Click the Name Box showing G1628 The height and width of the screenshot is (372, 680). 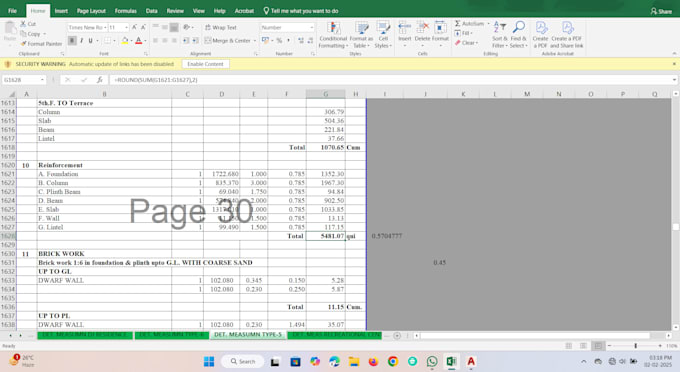click(x=22, y=80)
